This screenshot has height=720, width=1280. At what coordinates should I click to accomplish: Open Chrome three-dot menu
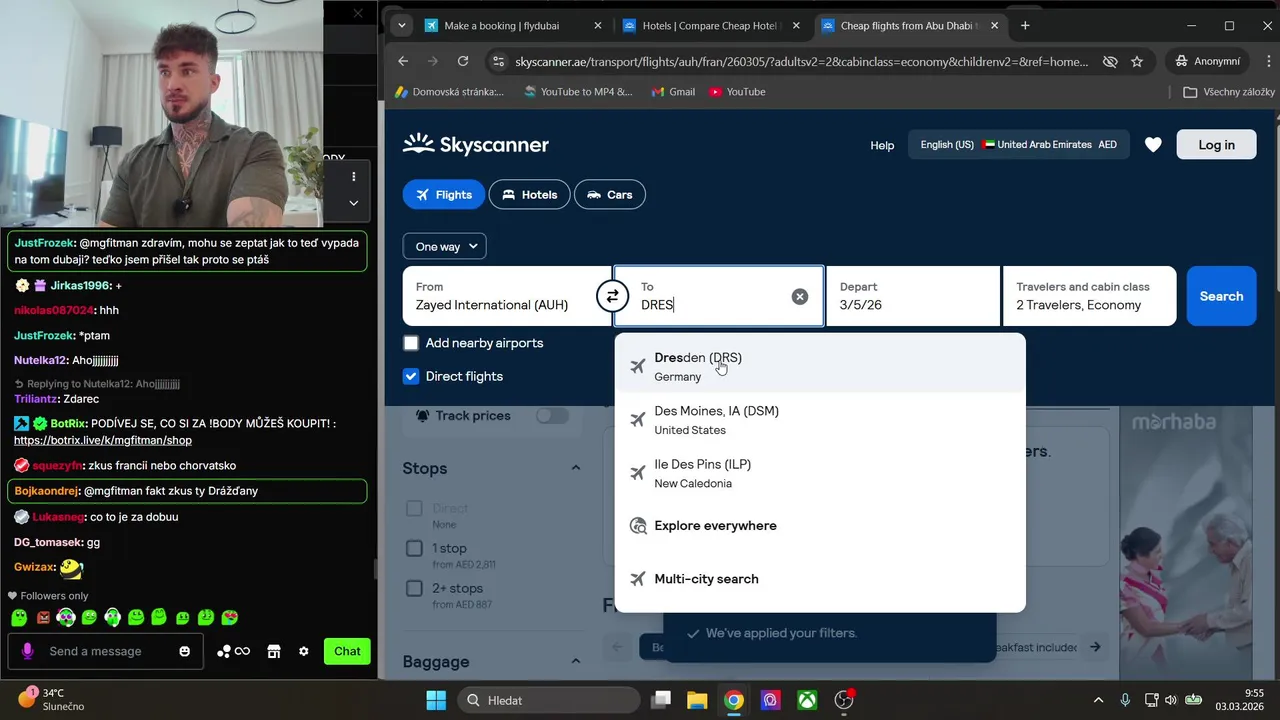point(1269,61)
